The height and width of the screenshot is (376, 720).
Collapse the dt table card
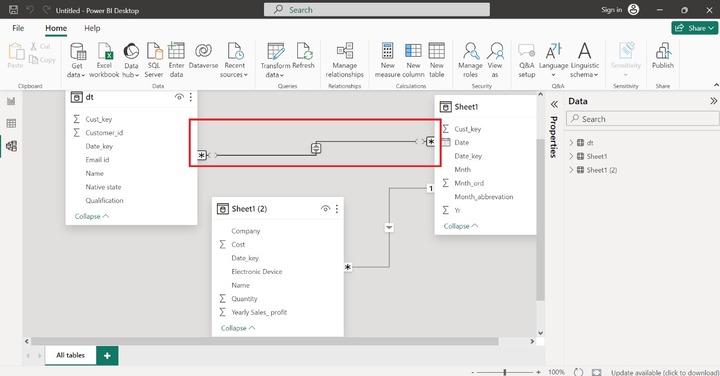click(92, 216)
